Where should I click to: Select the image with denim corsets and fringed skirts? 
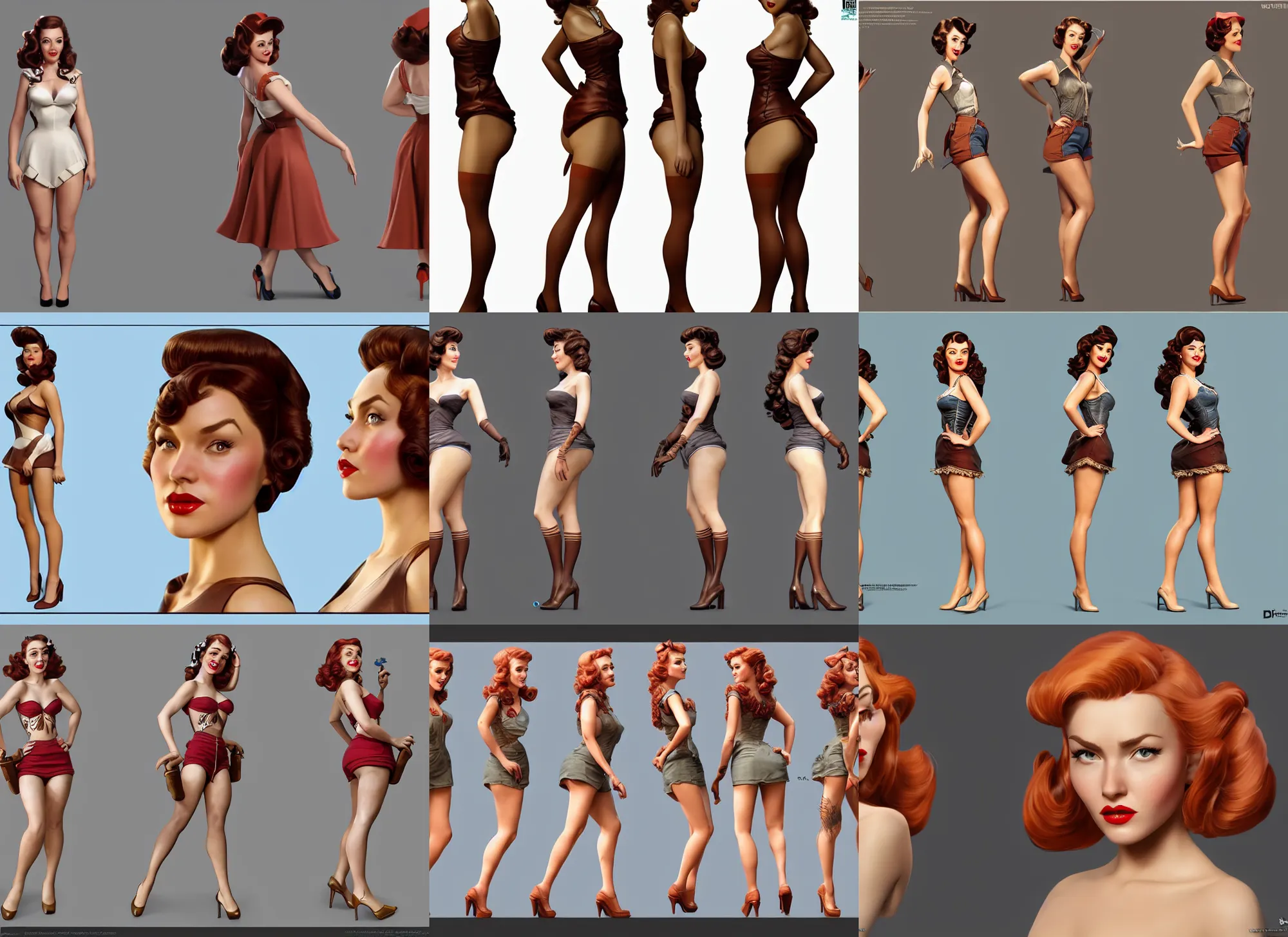tap(1074, 468)
